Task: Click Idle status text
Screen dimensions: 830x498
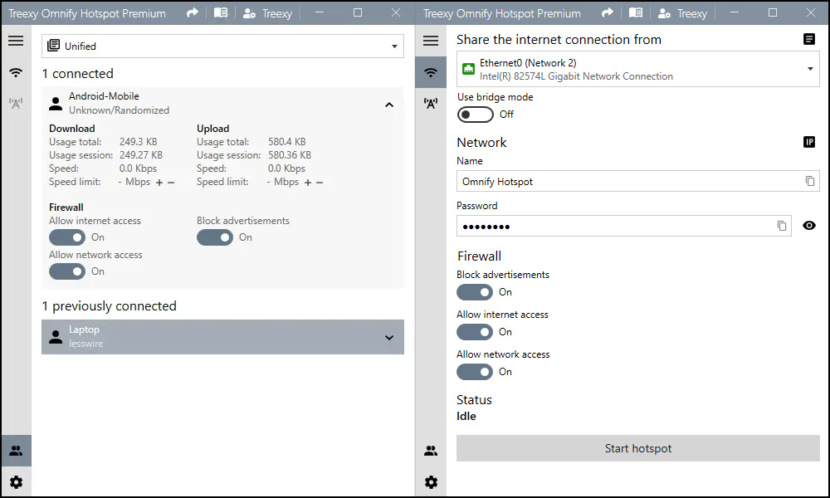Action: tap(466, 416)
